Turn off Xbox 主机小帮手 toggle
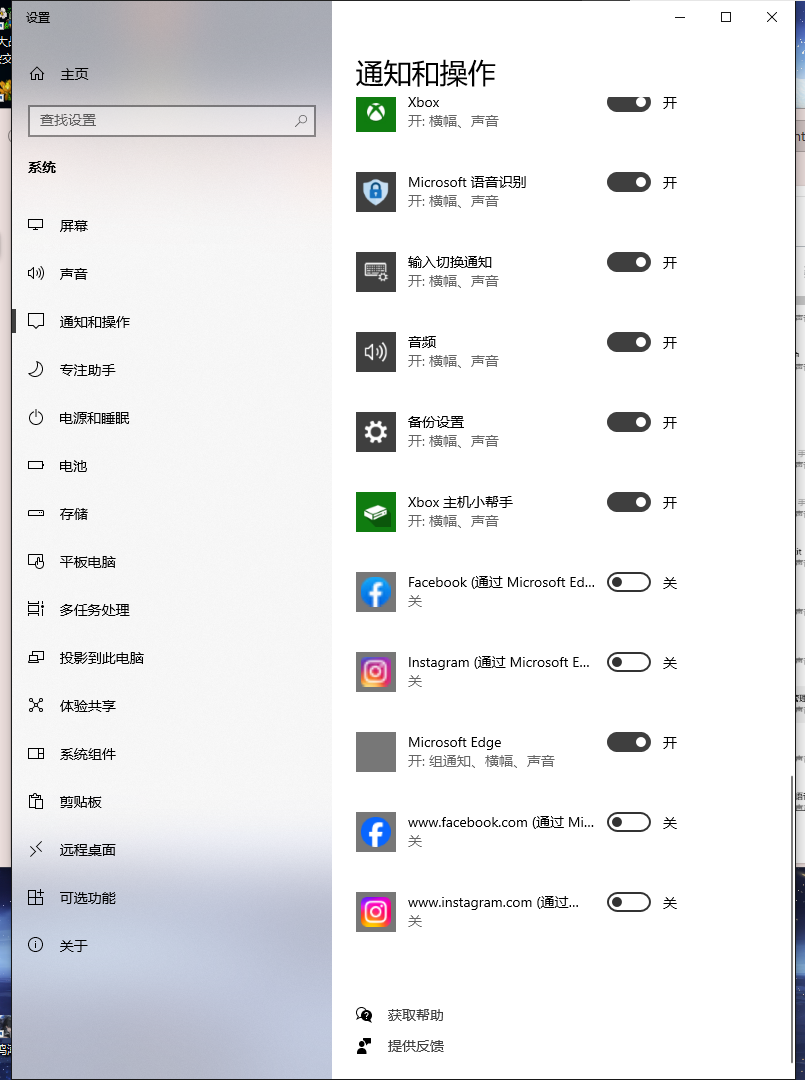Image resolution: width=805 pixels, height=1080 pixels. pos(629,502)
